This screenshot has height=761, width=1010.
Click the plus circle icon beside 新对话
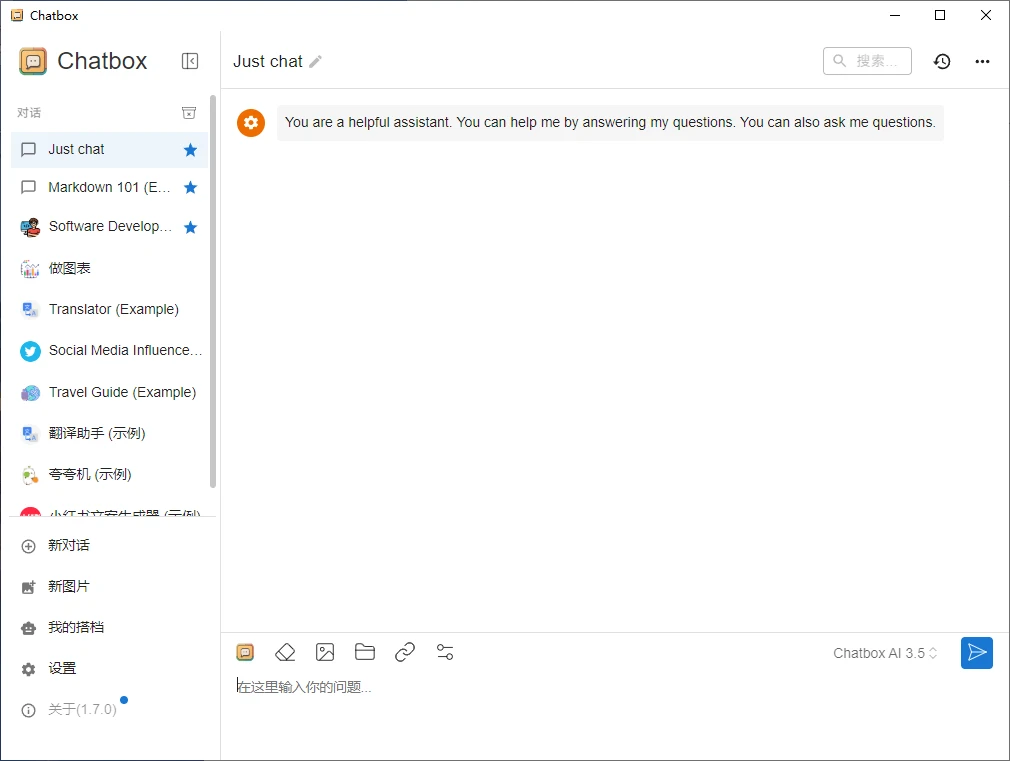[x=28, y=546]
